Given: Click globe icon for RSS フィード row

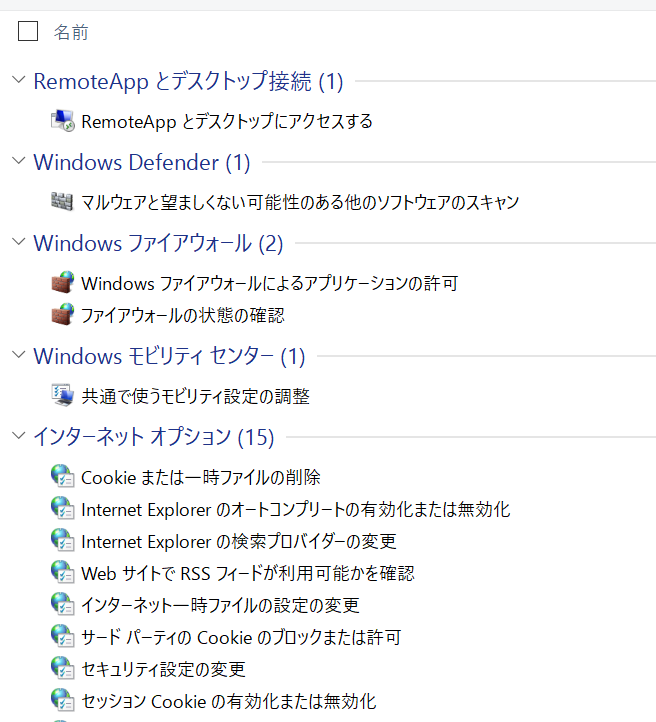Looking at the screenshot, I should coord(63,572).
